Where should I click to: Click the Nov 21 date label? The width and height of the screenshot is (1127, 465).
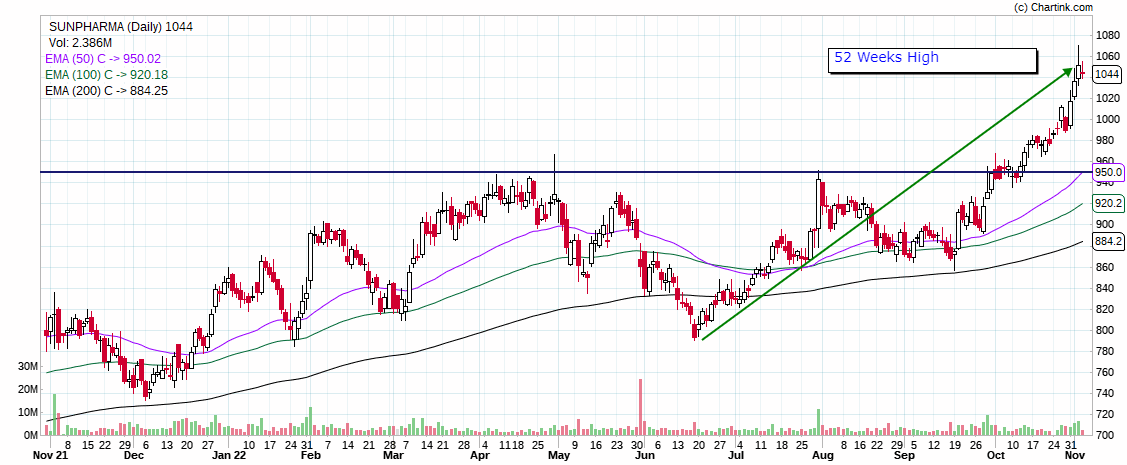50,456
